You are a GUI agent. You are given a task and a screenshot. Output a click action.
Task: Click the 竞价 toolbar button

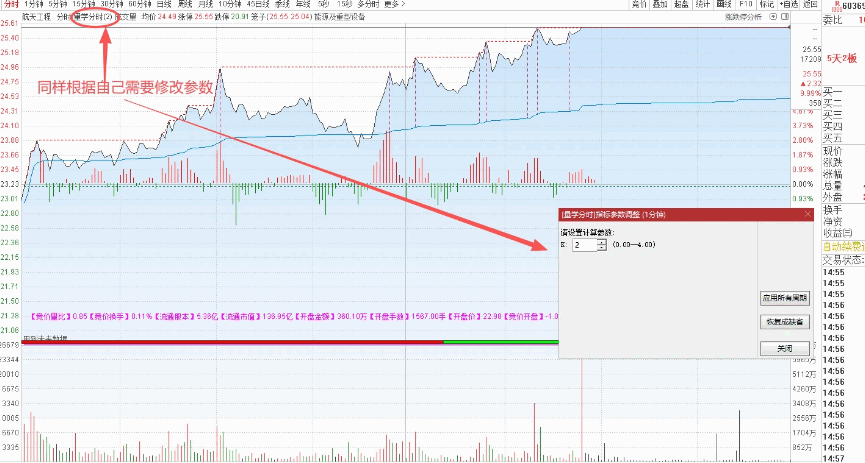tap(639, 4)
